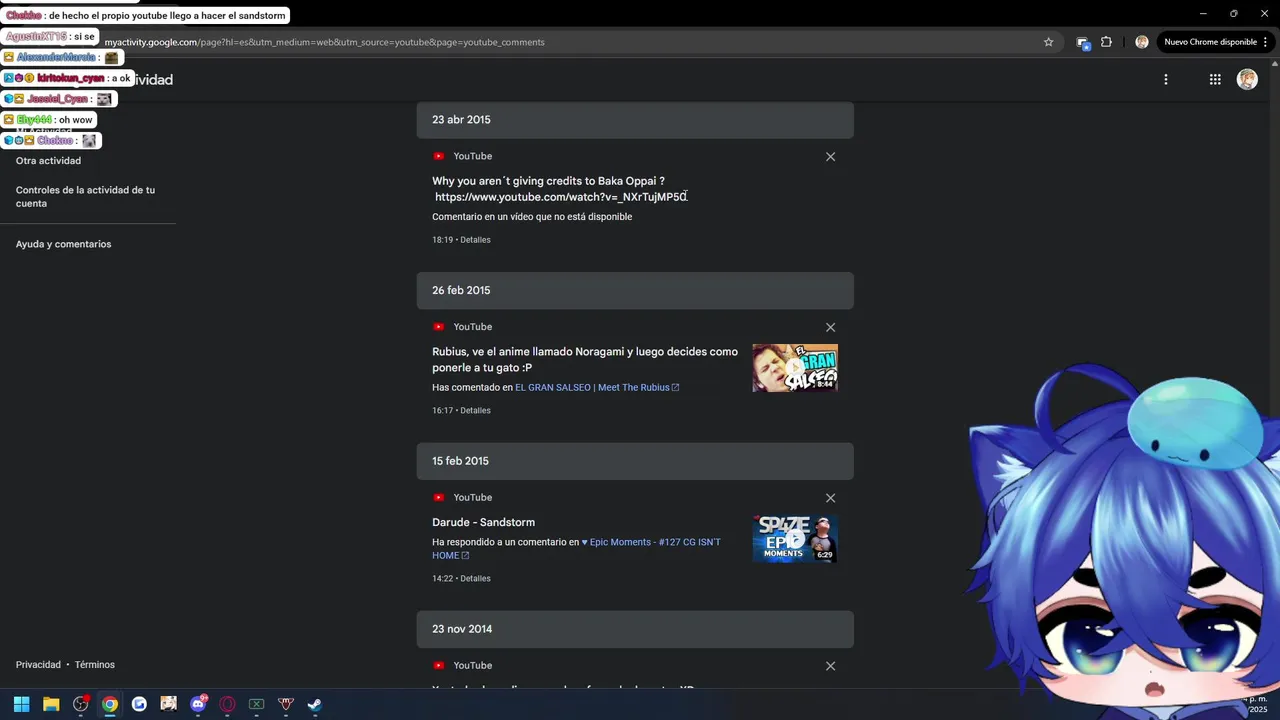Select Otra actividad in the sidebar
Viewport: 1280px width, 720px height.
click(x=48, y=161)
